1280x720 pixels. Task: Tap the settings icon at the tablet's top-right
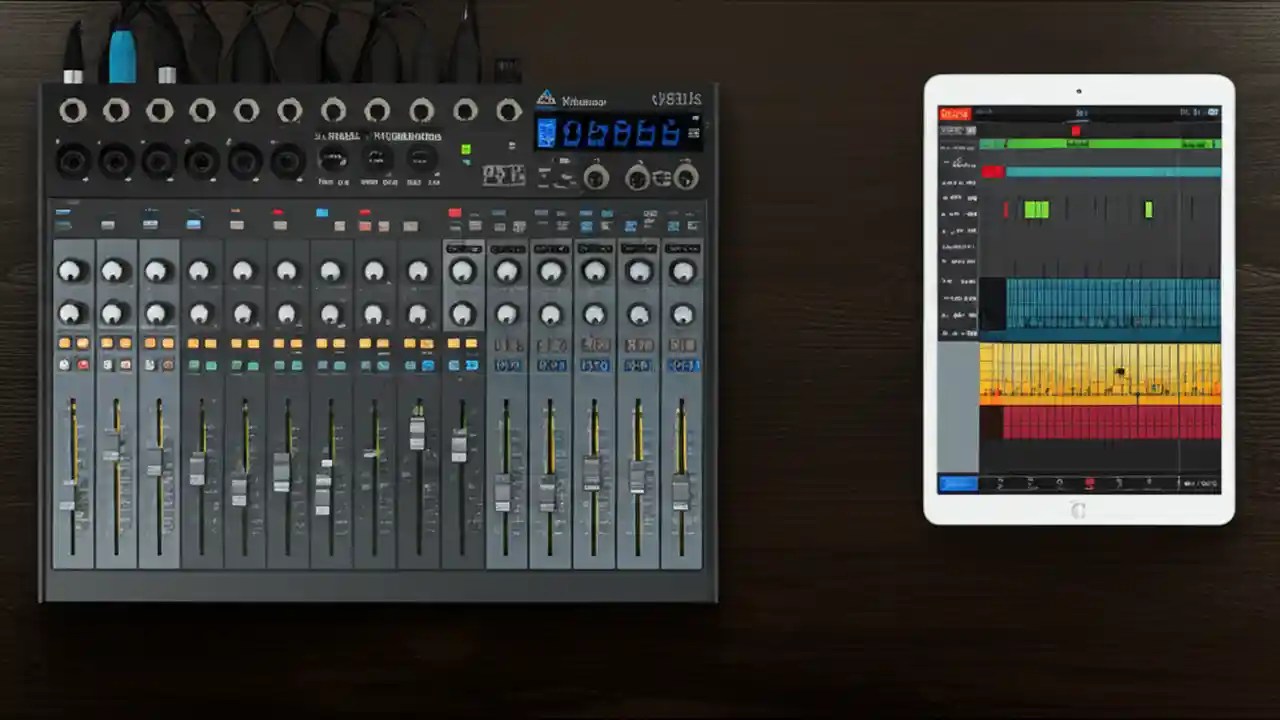point(1212,113)
